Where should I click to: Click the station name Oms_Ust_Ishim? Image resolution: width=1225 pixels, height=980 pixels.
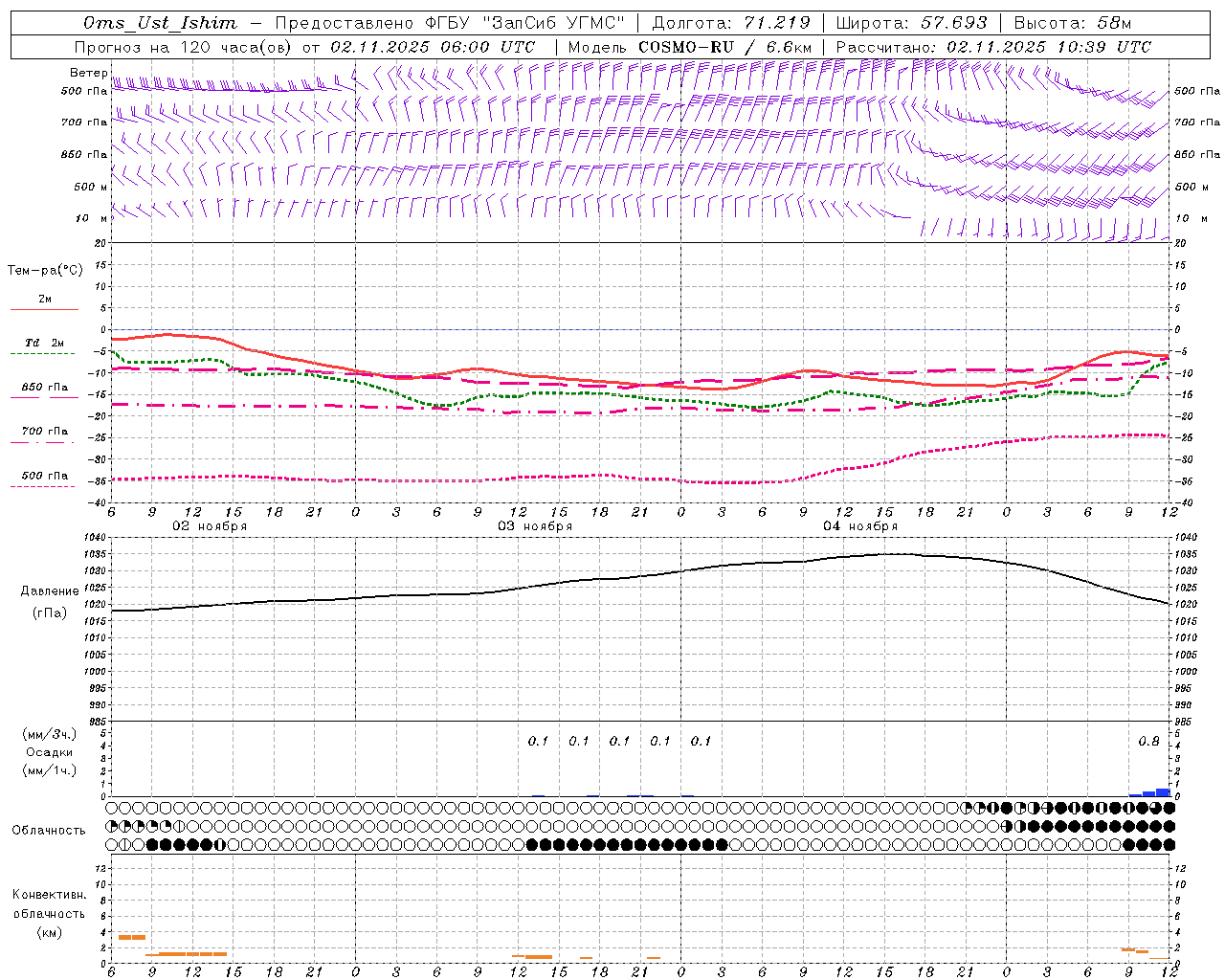(160, 23)
